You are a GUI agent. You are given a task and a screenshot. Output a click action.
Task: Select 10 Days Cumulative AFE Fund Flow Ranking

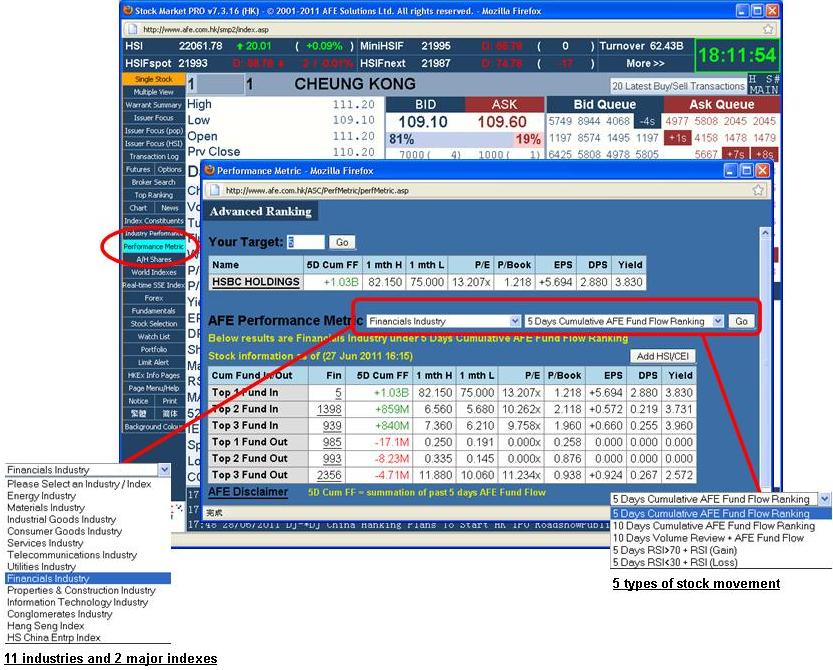coord(721,525)
